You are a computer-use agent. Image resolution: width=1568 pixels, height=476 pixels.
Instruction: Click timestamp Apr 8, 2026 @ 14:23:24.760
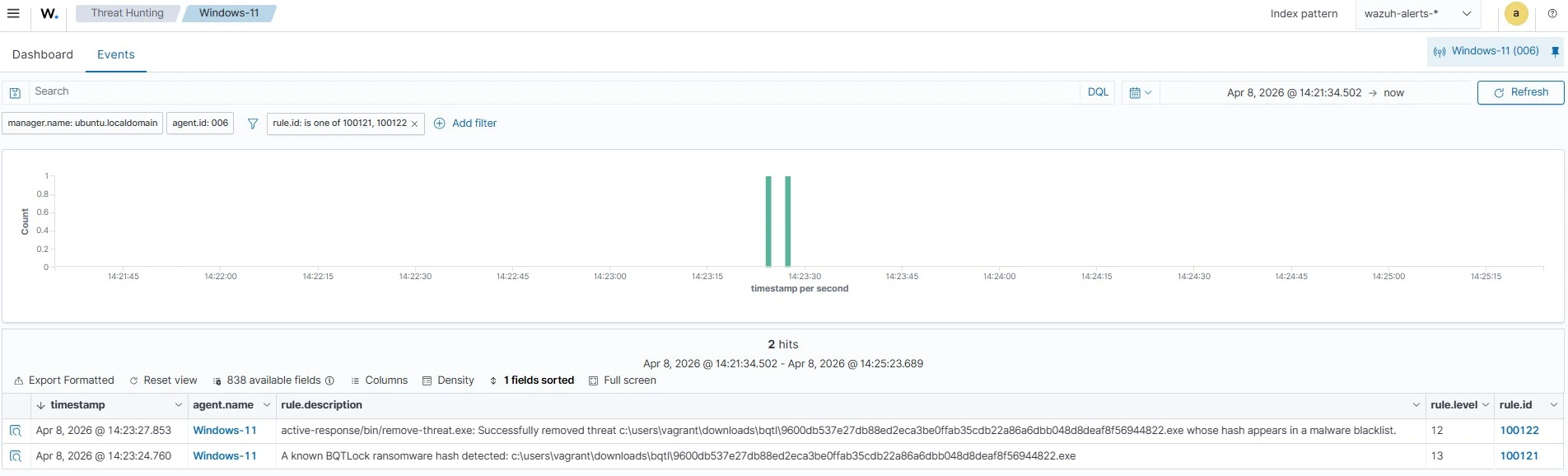click(x=104, y=456)
